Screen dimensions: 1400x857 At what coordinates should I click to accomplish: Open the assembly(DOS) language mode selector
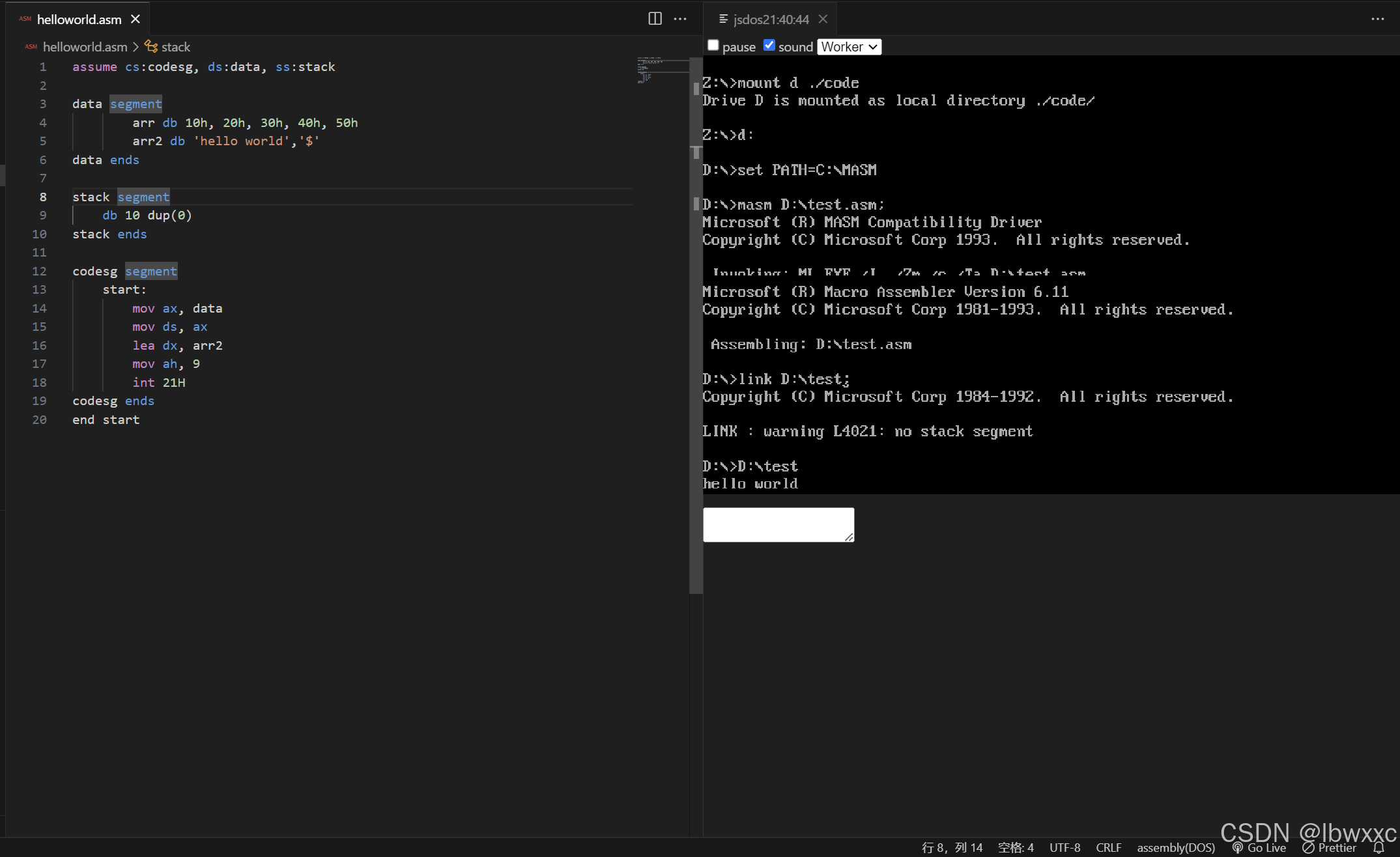1176,847
